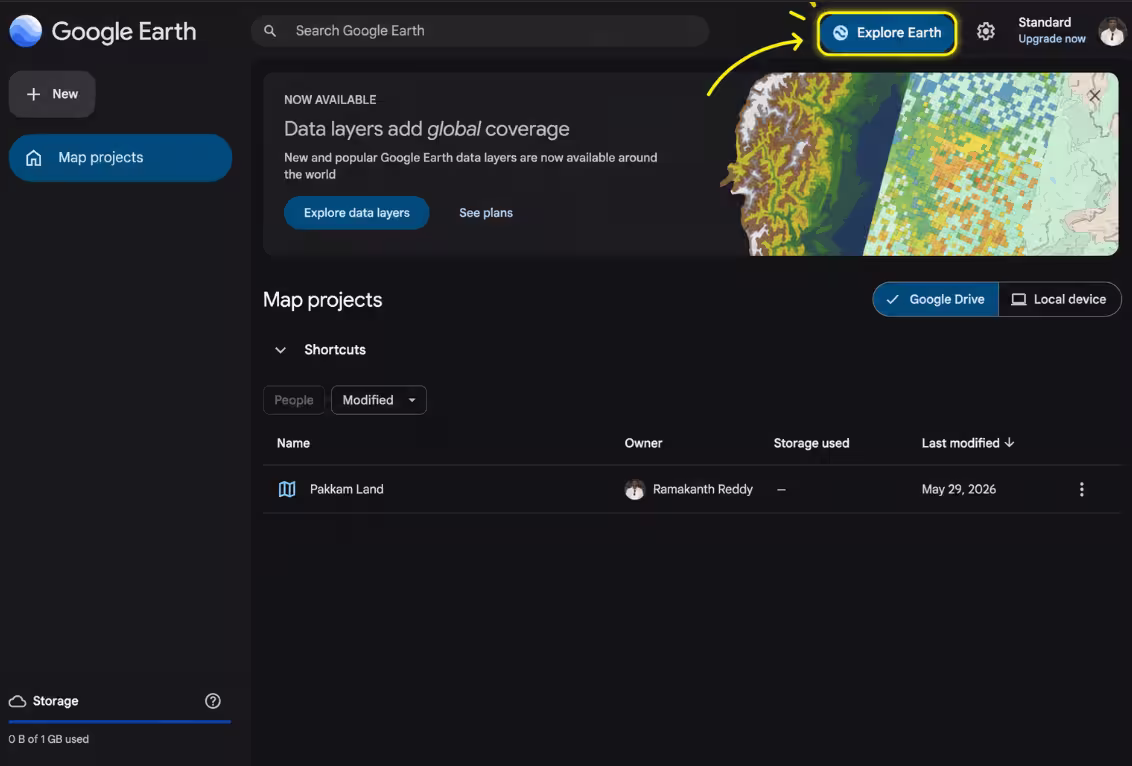Click the May 29, 2026 date
This screenshot has height=766, width=1132.
click(959, 489)
